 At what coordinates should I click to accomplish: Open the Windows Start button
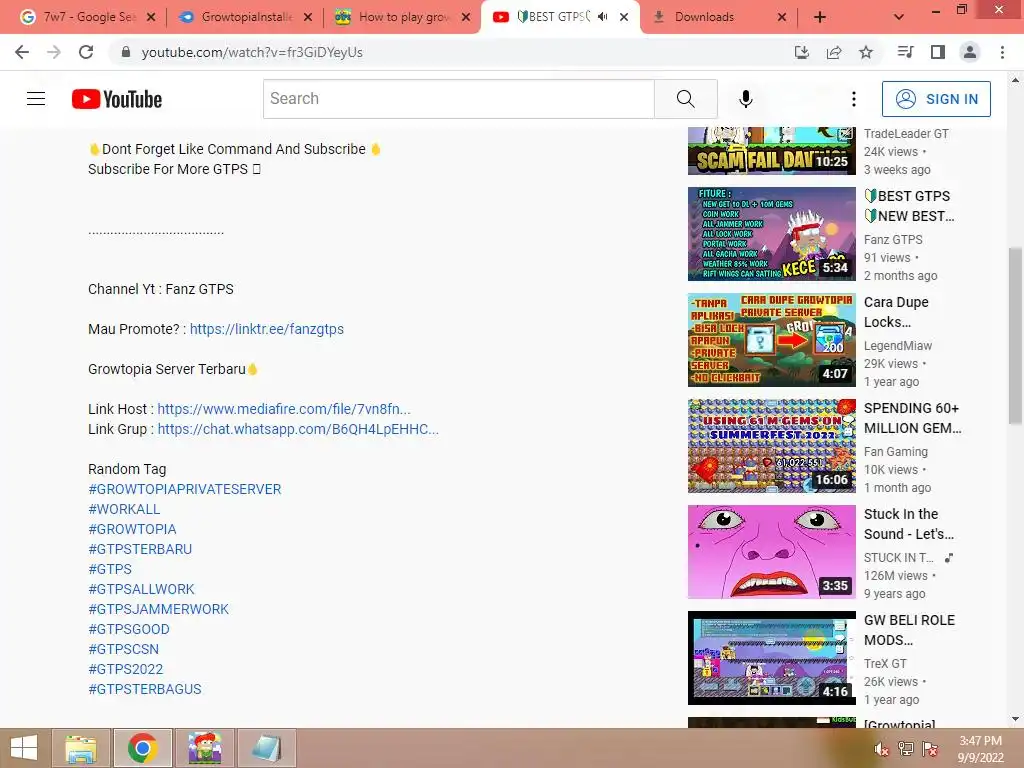pyautogui.click(x=24, y=748)
